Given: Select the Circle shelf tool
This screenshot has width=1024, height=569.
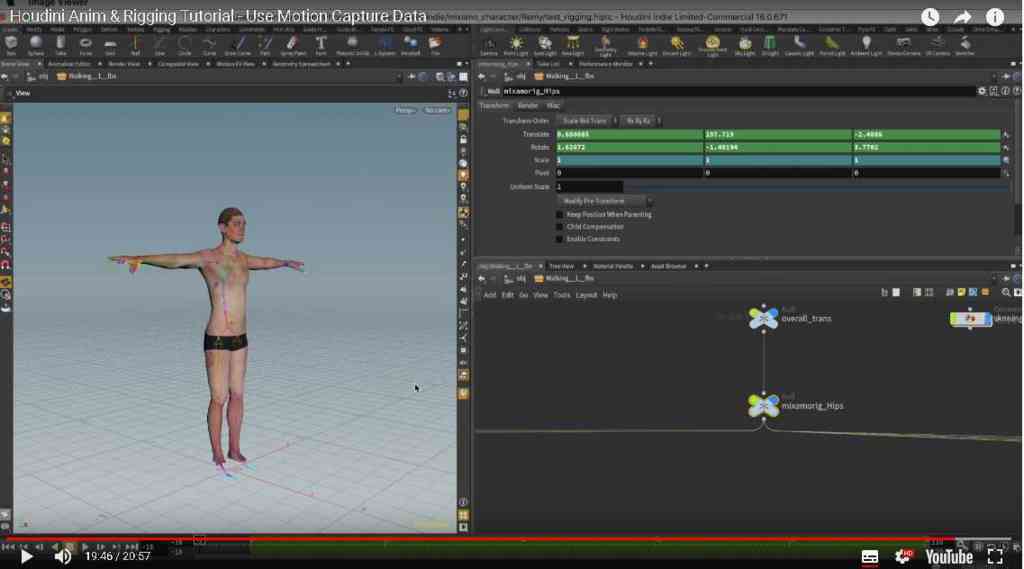Looking at the screenshot, I should [185, 45].
